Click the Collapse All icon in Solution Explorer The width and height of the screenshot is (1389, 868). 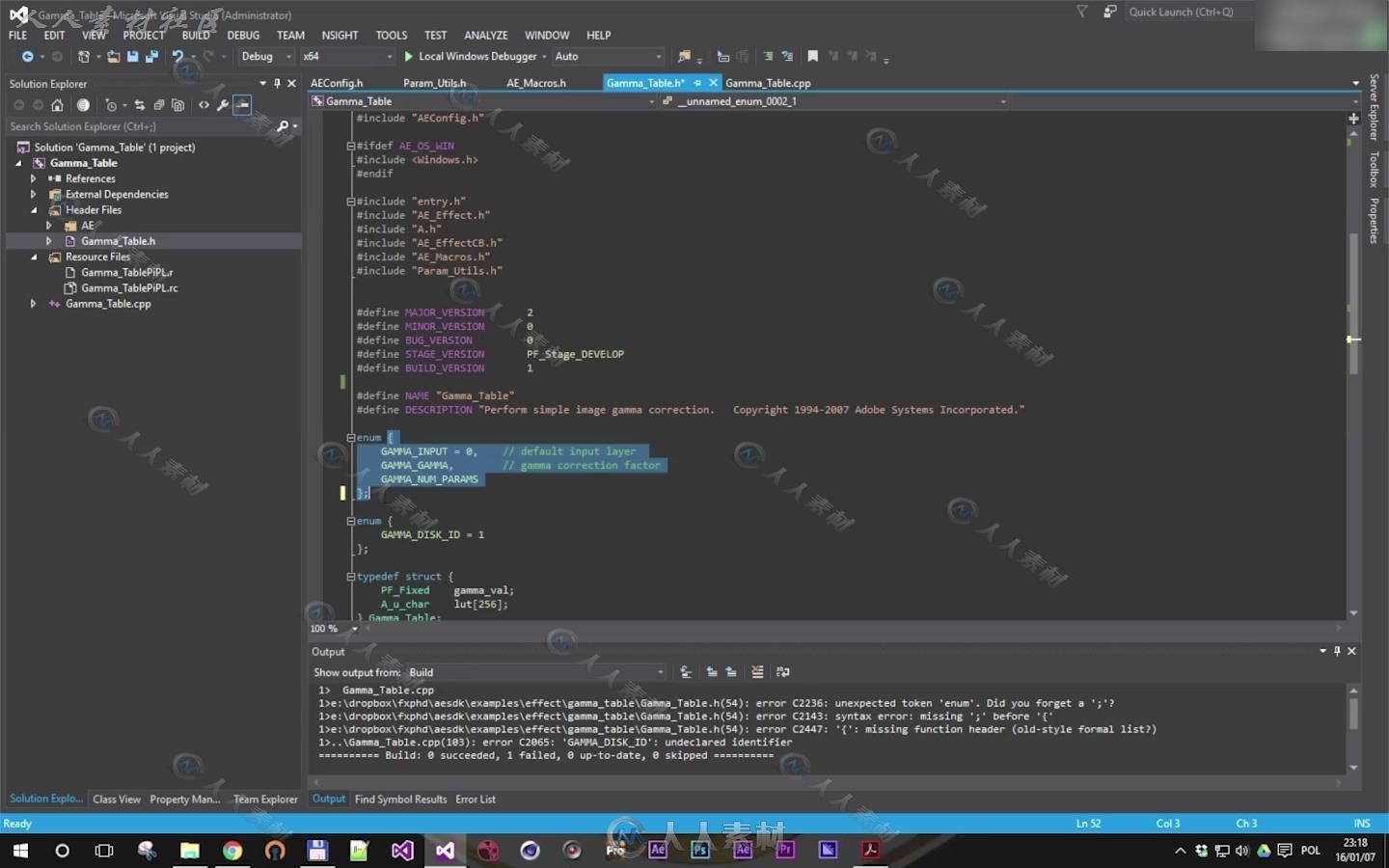tap(159, 105)
